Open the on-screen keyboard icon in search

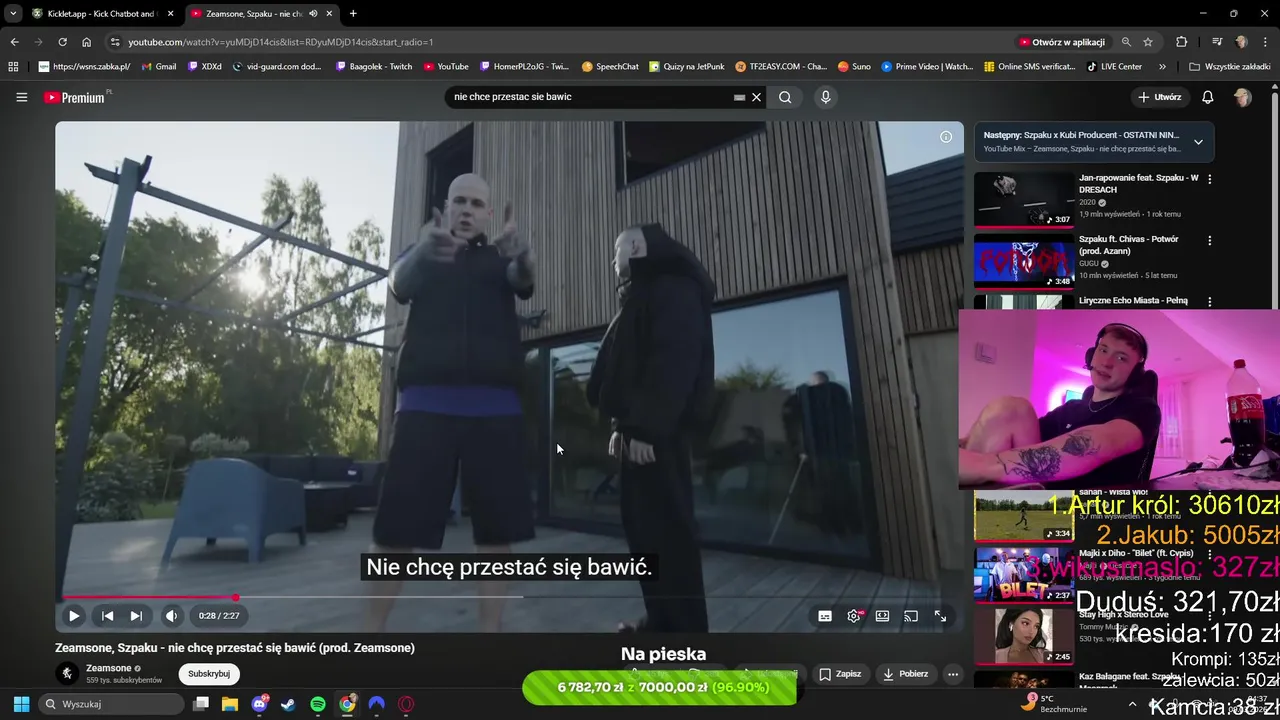tap(739, 97)
